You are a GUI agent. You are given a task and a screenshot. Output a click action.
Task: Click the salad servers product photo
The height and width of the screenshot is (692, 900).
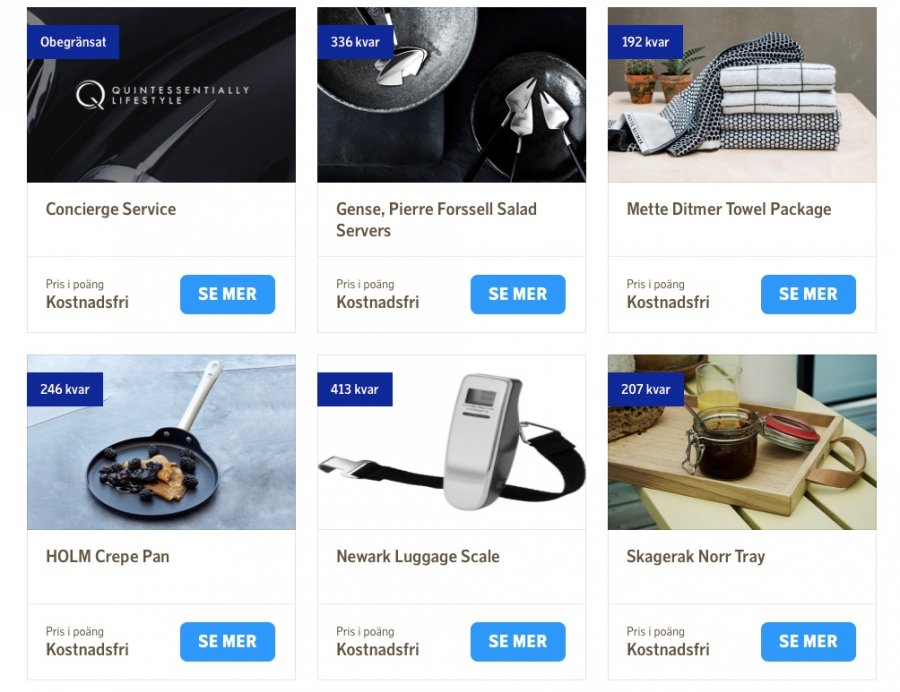452,95
